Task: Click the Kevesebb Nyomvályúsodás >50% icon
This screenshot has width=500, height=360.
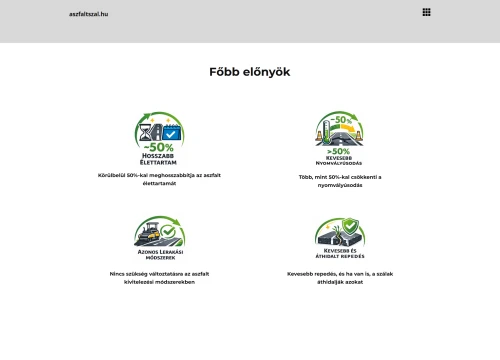Action: 339,138
